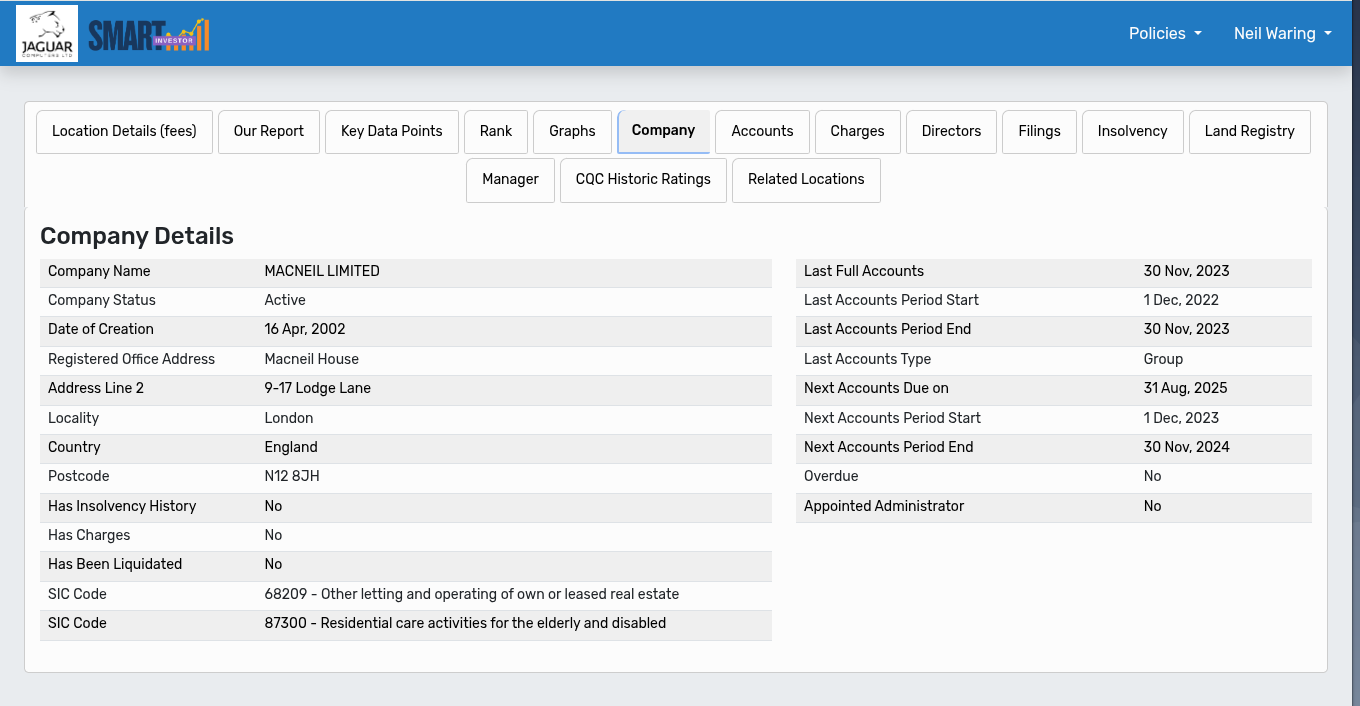View the Filings tab
Screen dimensions: 1360x706
(1039, 131)
